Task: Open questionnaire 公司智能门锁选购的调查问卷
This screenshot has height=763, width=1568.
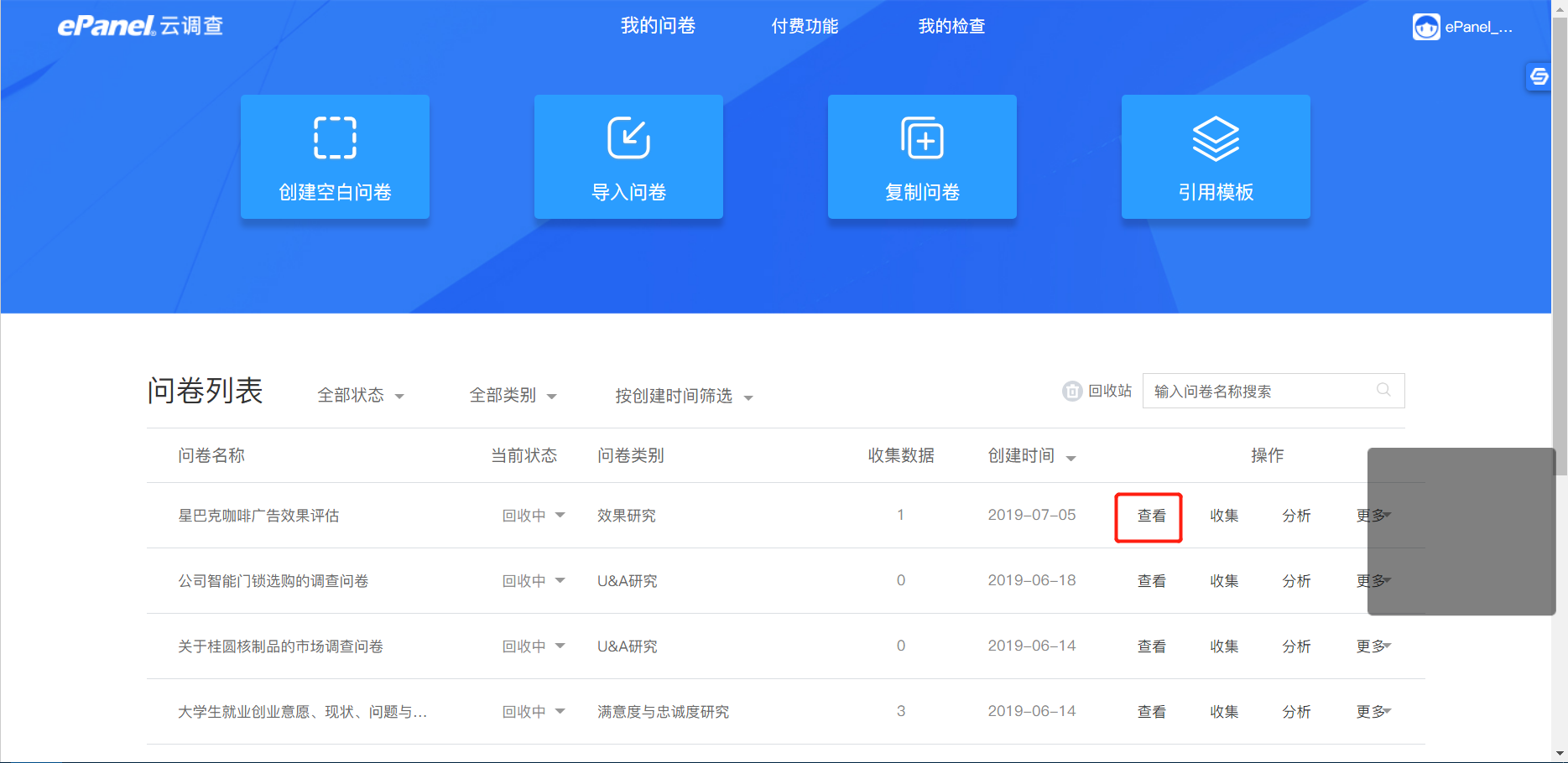Action: tap(273, 581)
